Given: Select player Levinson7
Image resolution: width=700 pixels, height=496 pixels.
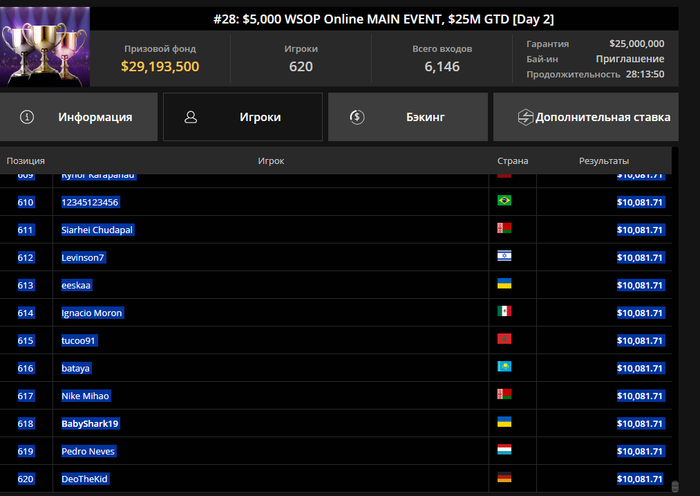Looking at the screenshot, I should 83,258.
